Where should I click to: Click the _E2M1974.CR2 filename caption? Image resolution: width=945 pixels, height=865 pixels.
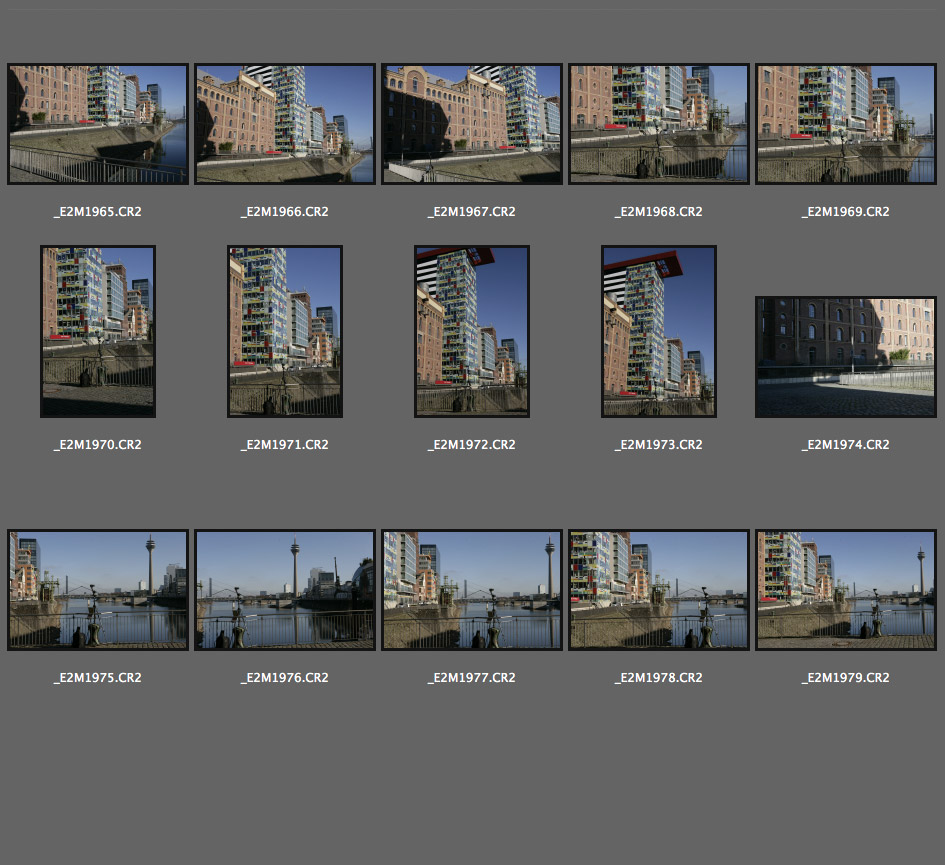846,445
